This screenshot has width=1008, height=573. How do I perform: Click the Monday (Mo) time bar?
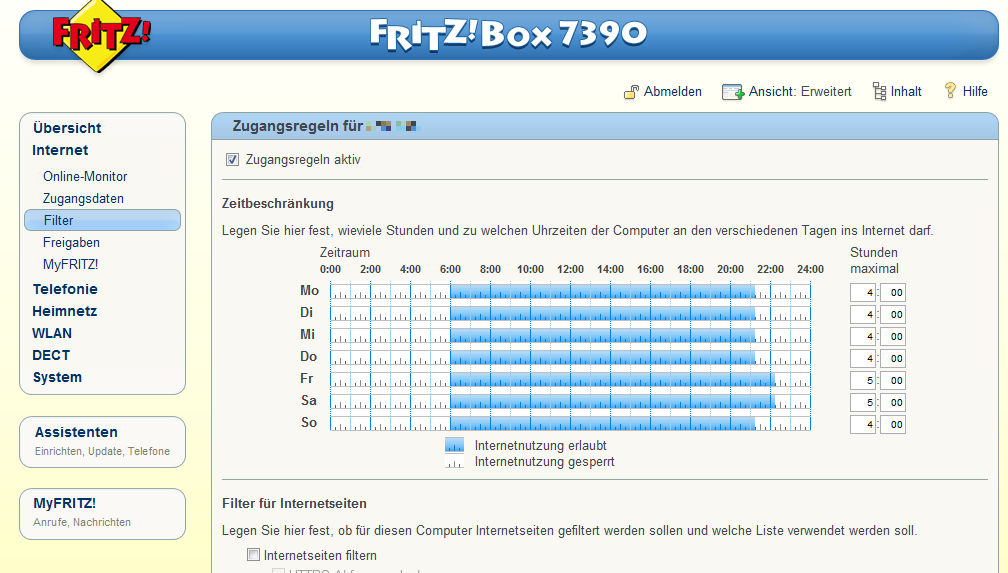[570, 292]
